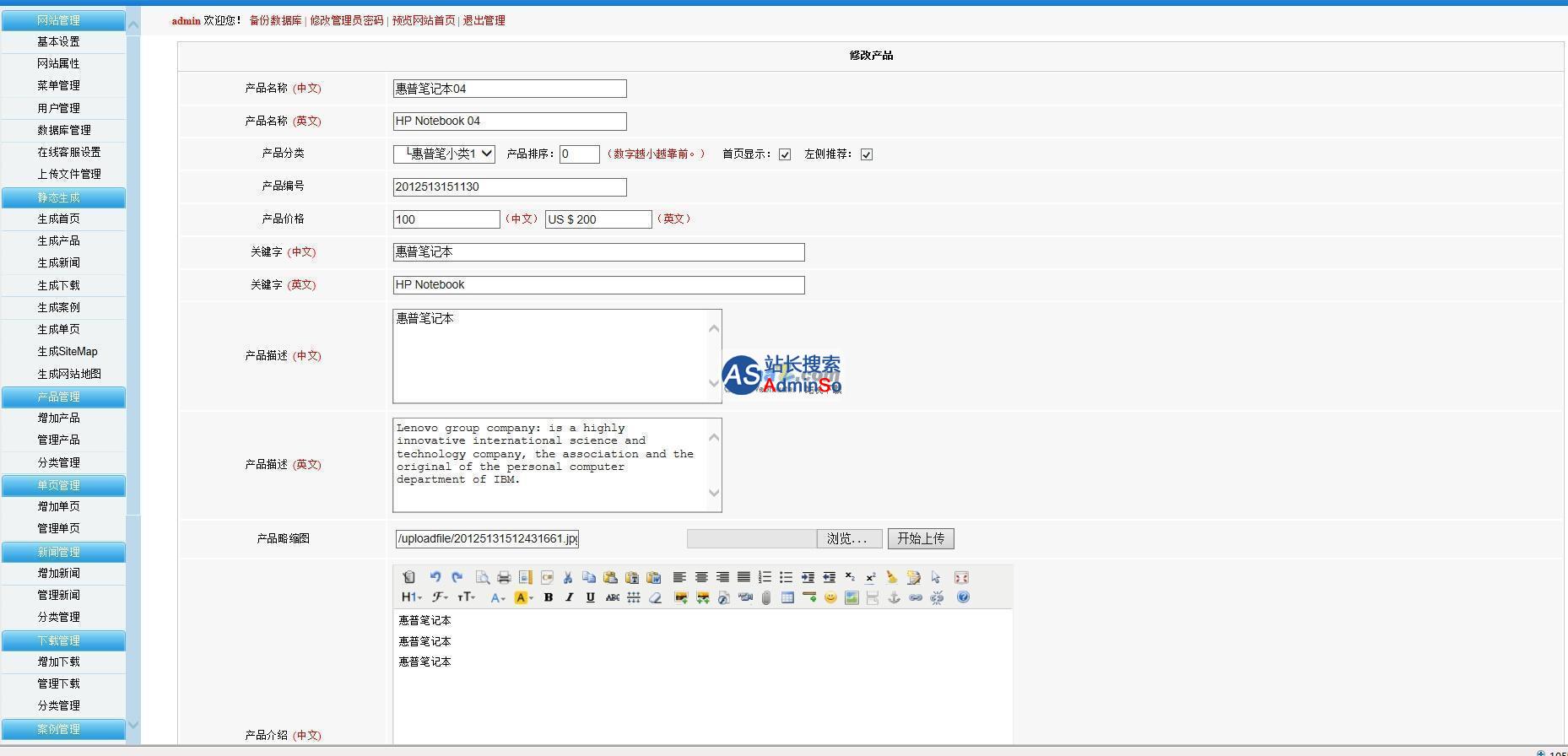The width and height of the screenshot is (1568, 756).
Task: Apply Italic formatting
Action: [x=570, y=597]
